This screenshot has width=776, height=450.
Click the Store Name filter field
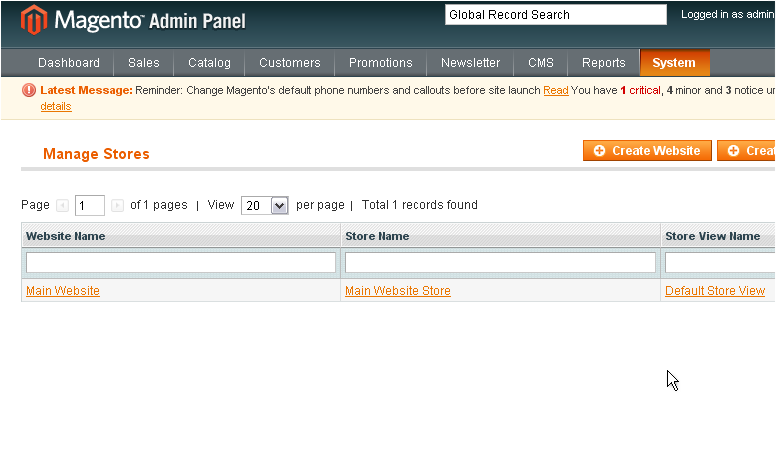(x=500, y=263)
